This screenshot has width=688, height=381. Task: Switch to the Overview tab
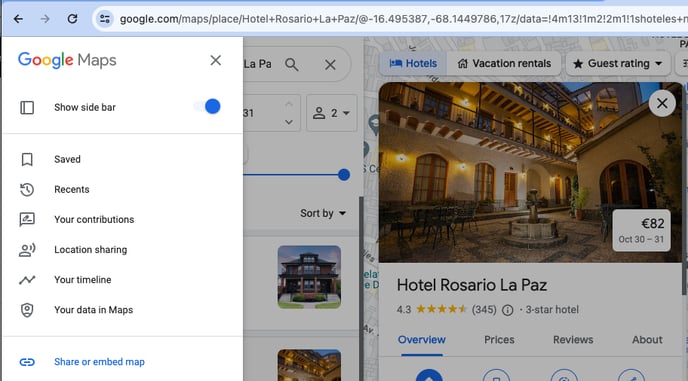tap(422, 340)
